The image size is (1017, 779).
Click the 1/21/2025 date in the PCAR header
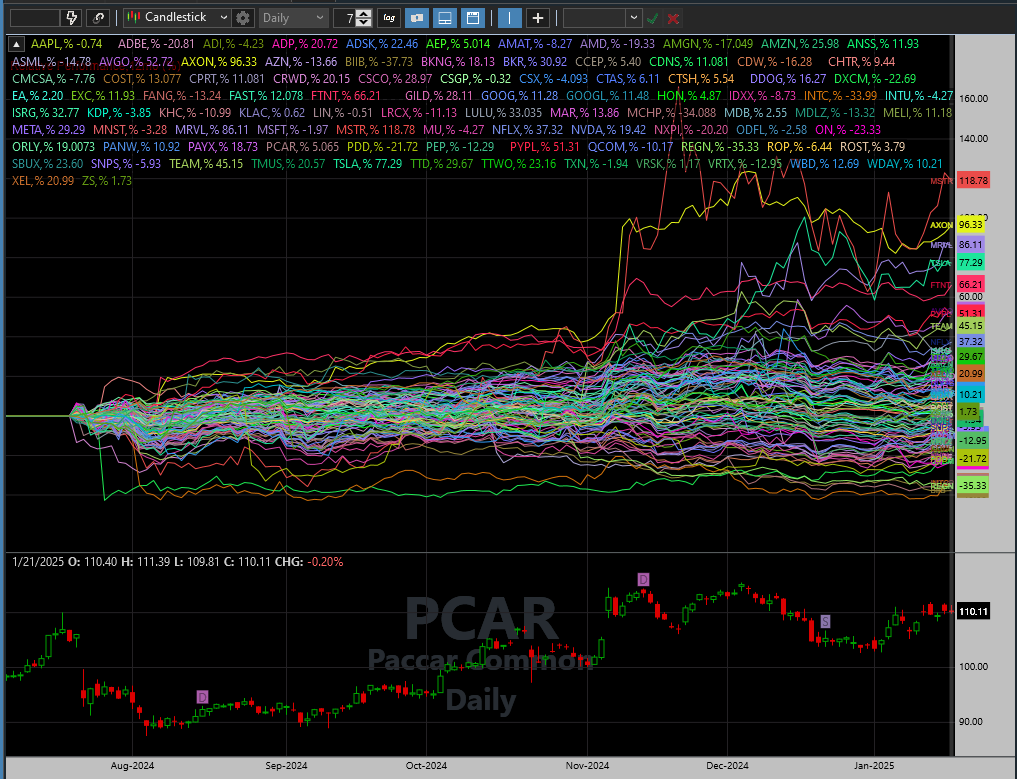coord(38,562)
